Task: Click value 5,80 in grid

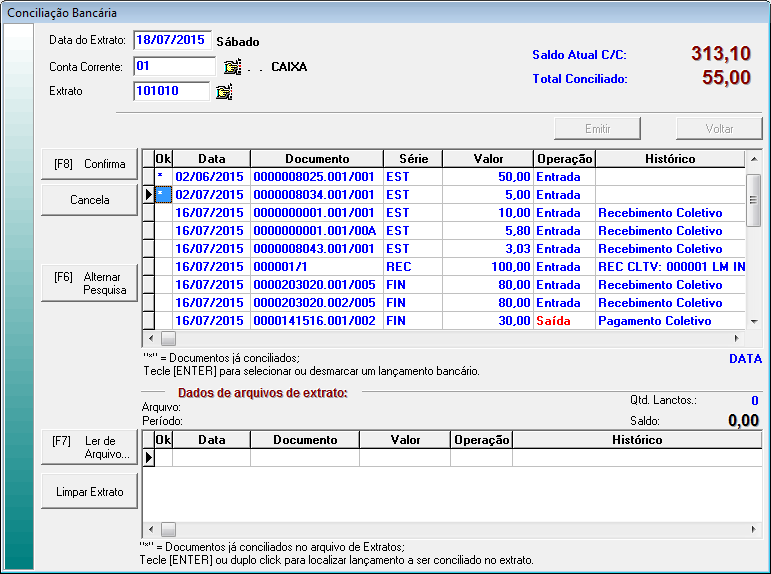Action: [488, 231]
